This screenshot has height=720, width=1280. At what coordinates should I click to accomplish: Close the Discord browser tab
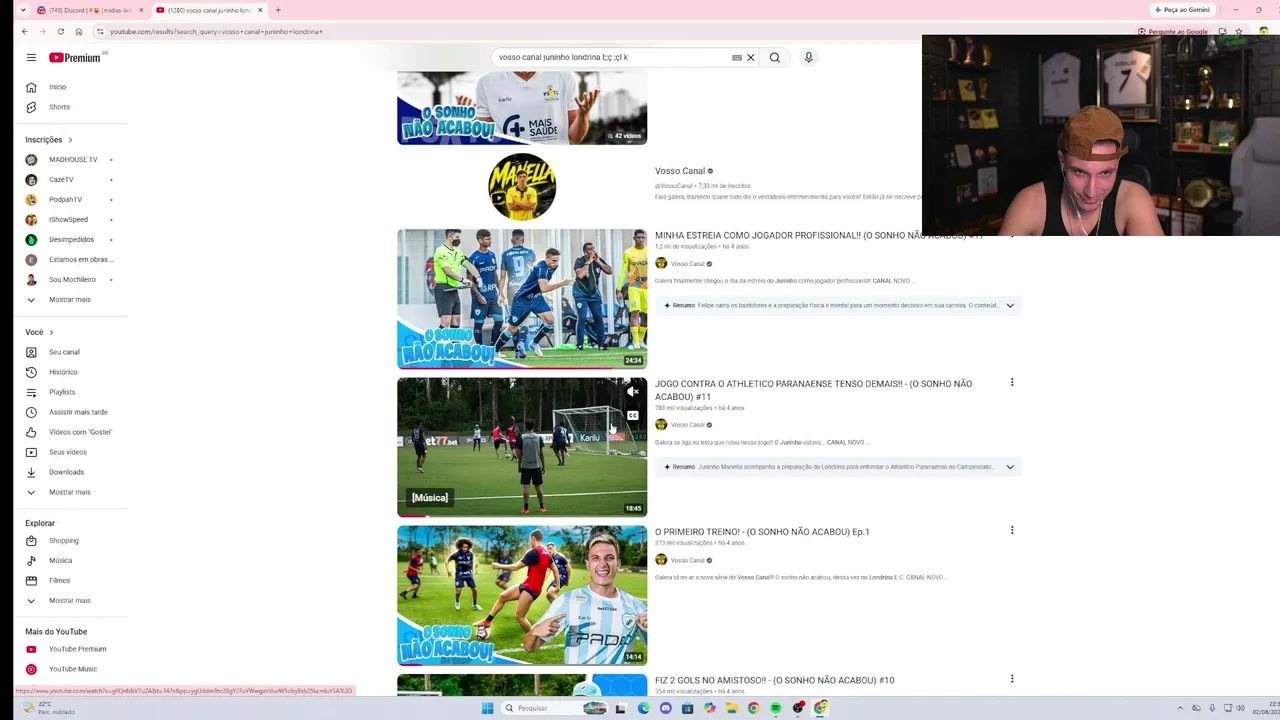(x=141, y=10)
